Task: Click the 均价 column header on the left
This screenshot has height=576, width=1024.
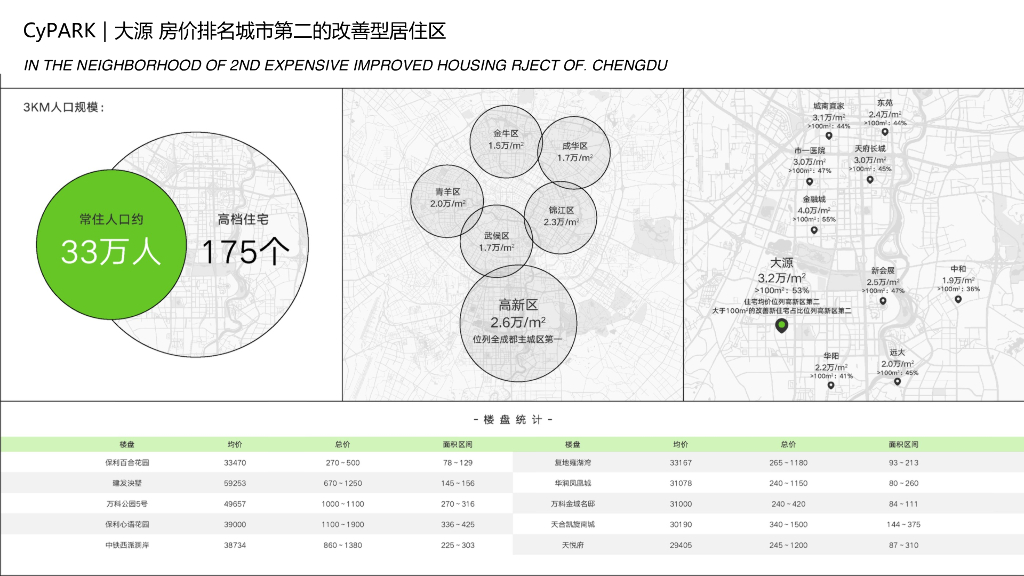Action: coord(235,443)
